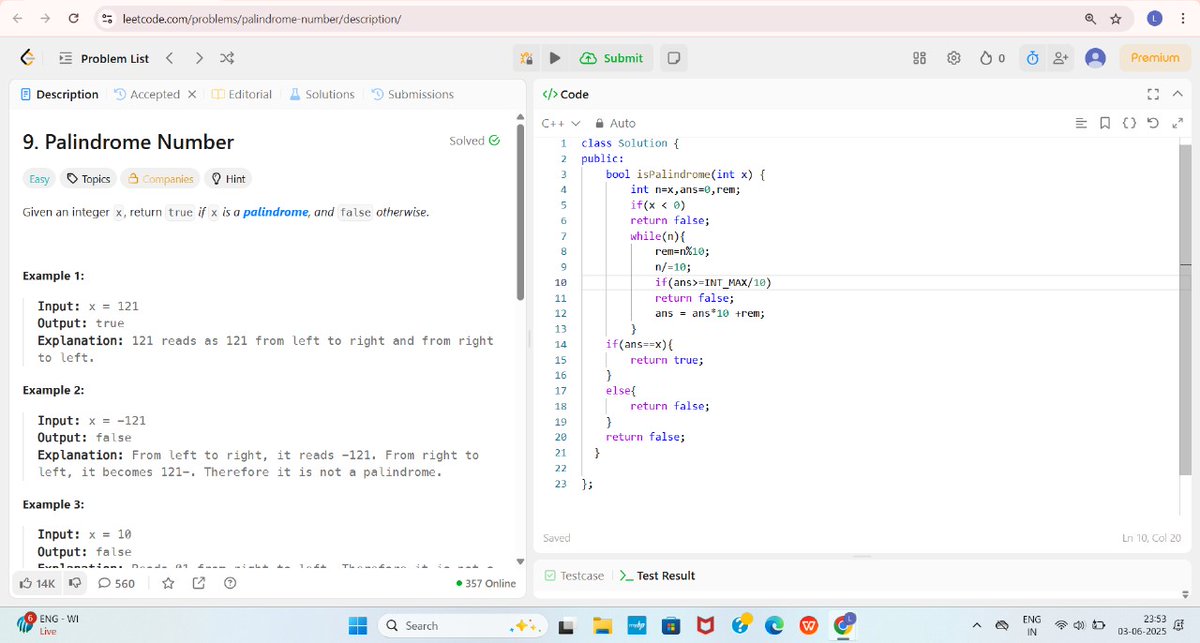This screenshot has width=1200, height=643.
Task: Click the curly braces snippet icon
Action: (x=1128, y=123)
